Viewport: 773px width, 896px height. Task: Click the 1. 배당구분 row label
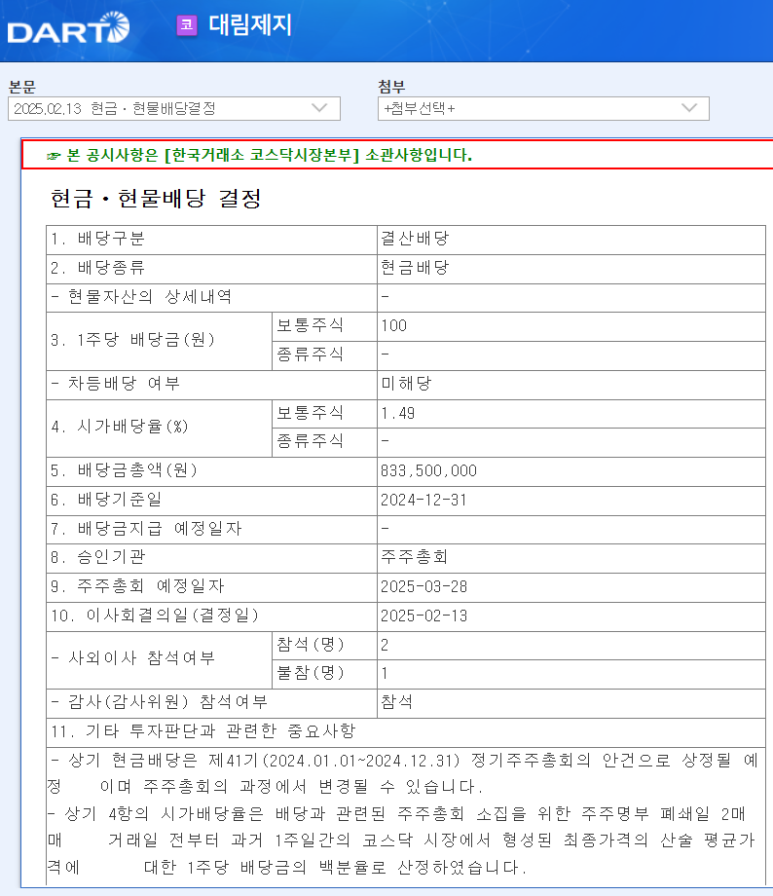click(98, 238)
